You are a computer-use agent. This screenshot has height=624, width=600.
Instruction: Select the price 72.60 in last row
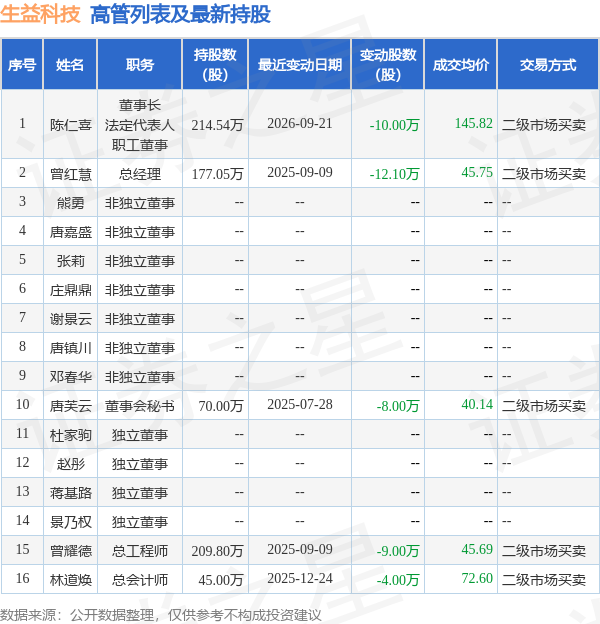[x=477, y=578]
